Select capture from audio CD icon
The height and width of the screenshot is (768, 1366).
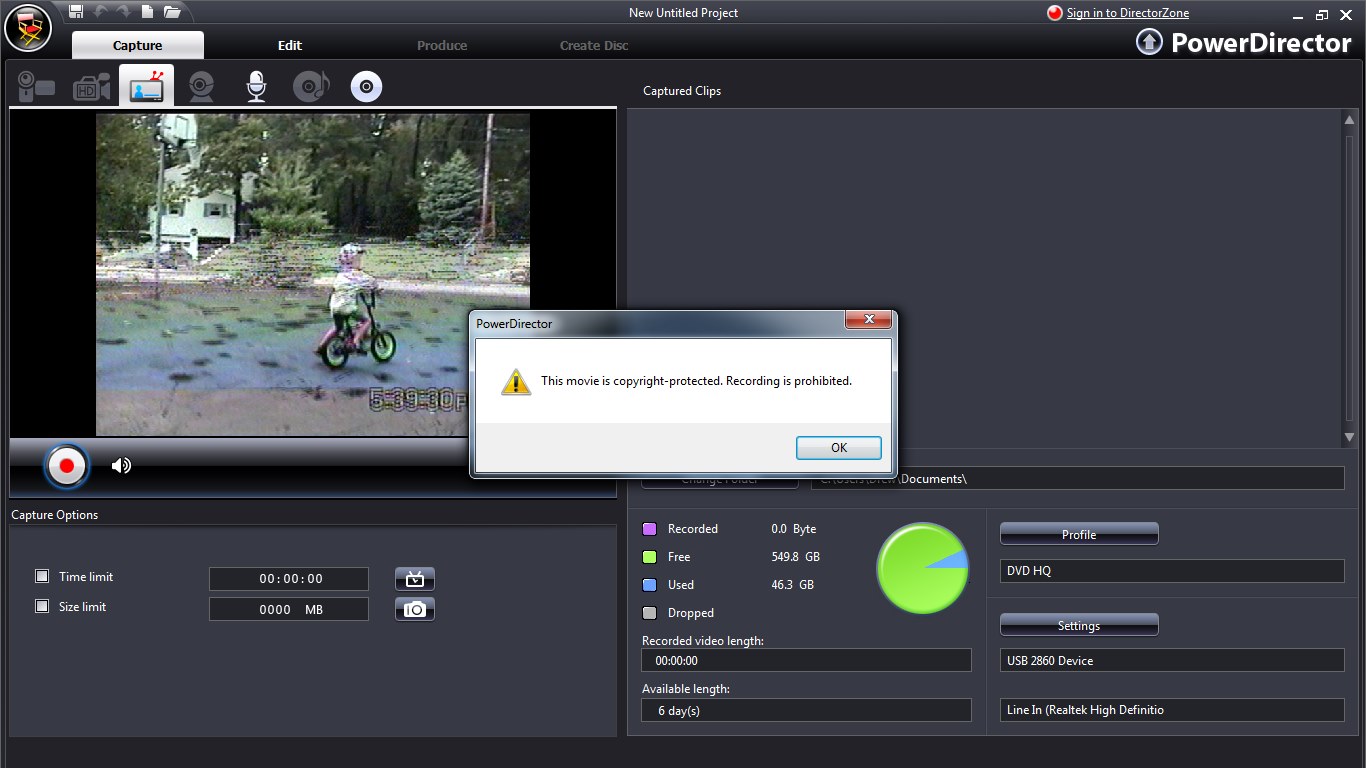311,87
